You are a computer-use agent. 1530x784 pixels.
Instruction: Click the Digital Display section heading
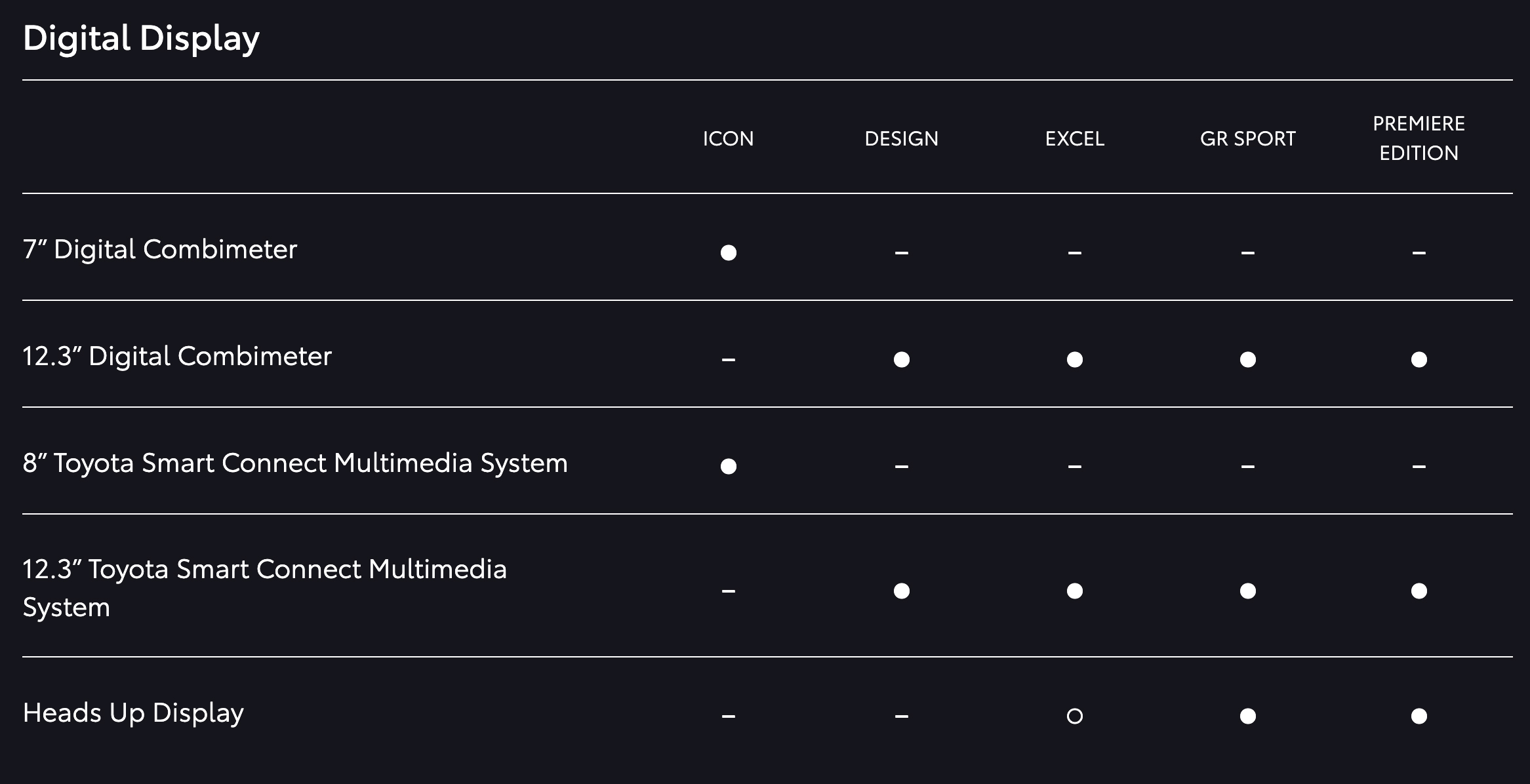tap(141, 38)
